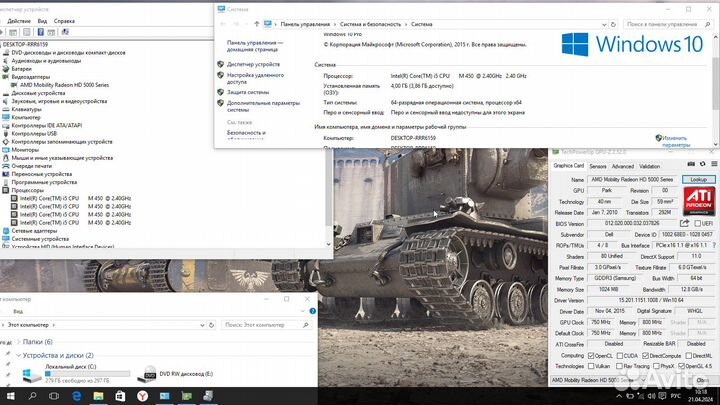Viewport: 720px width, 405px height.
Task: Open Действие menu in Device Manager
Action: pos(19,21)
